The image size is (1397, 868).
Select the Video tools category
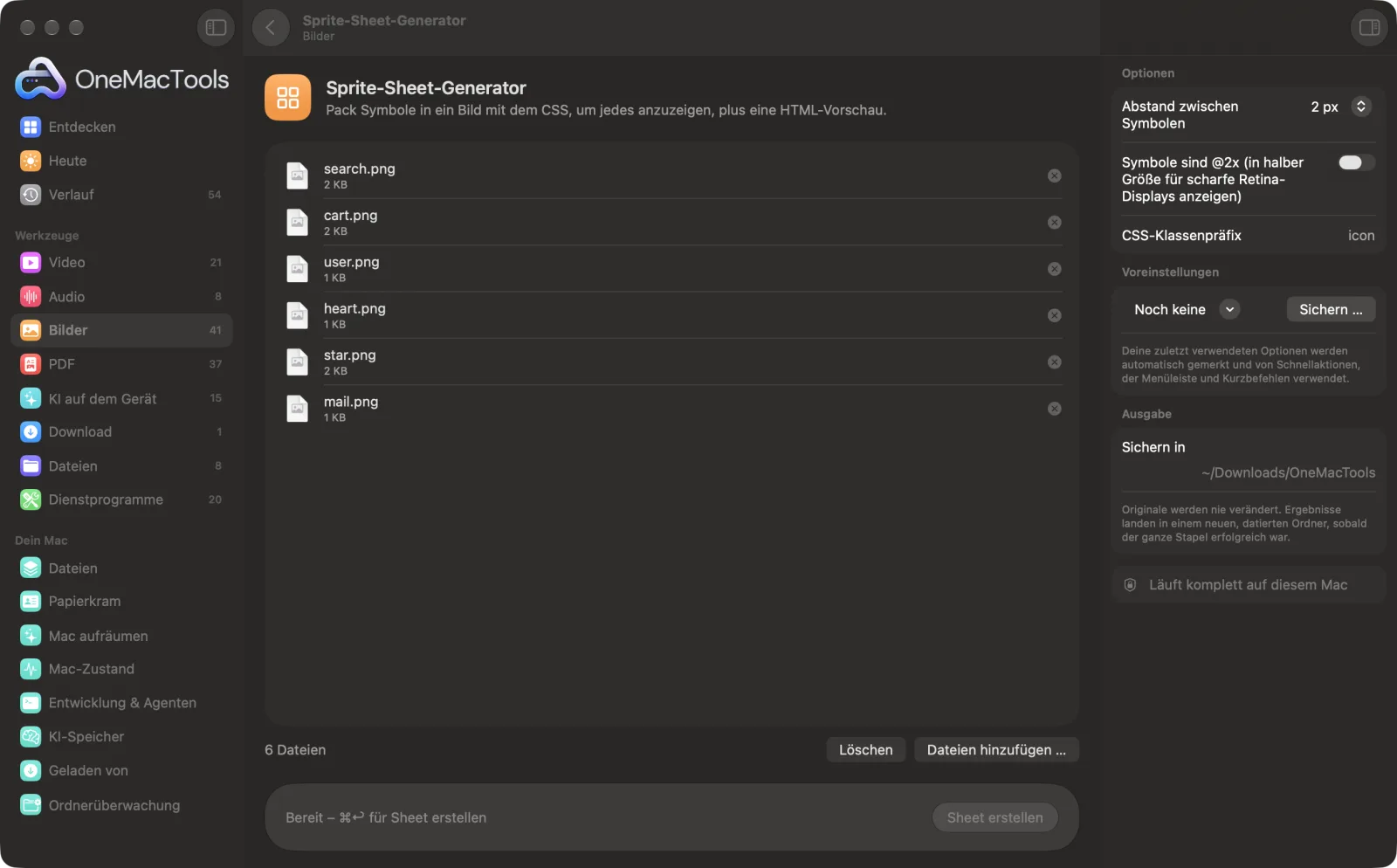point(121,262)
